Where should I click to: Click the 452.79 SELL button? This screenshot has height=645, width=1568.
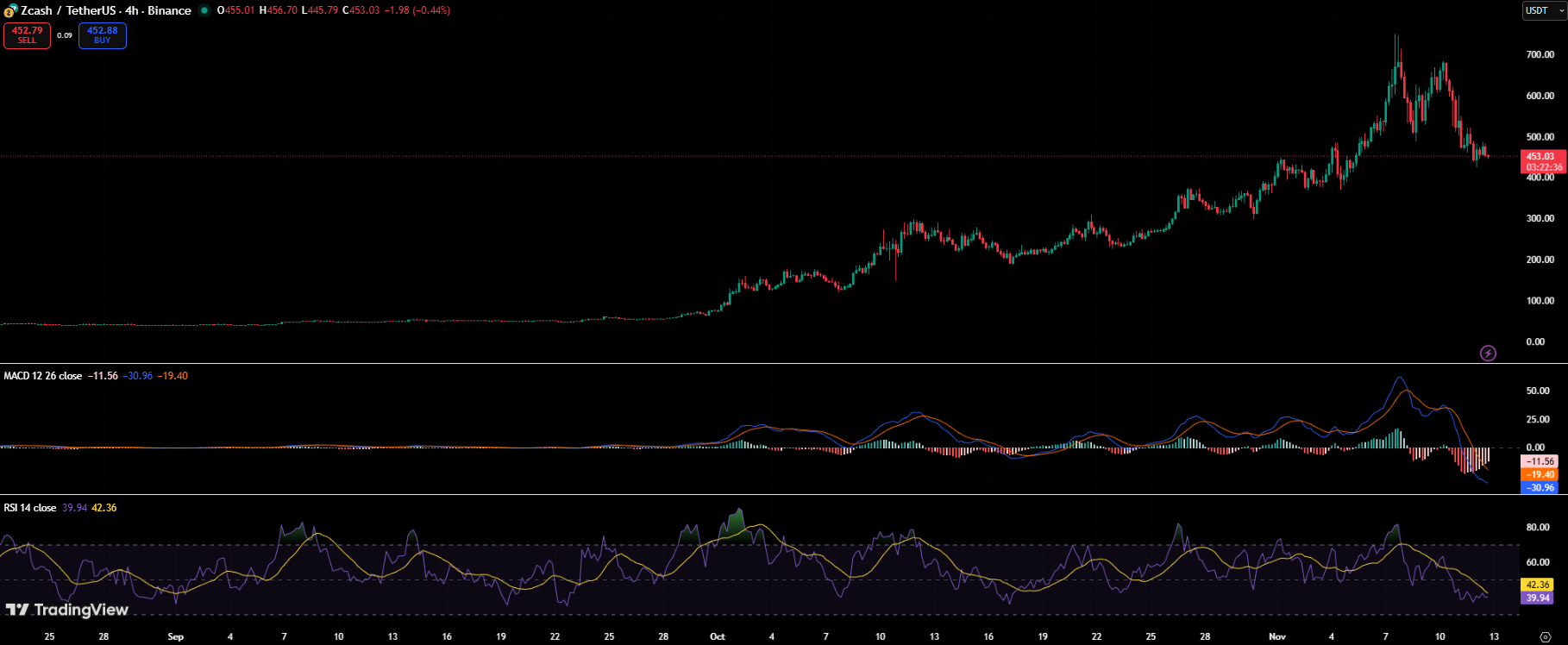[27, 35]
